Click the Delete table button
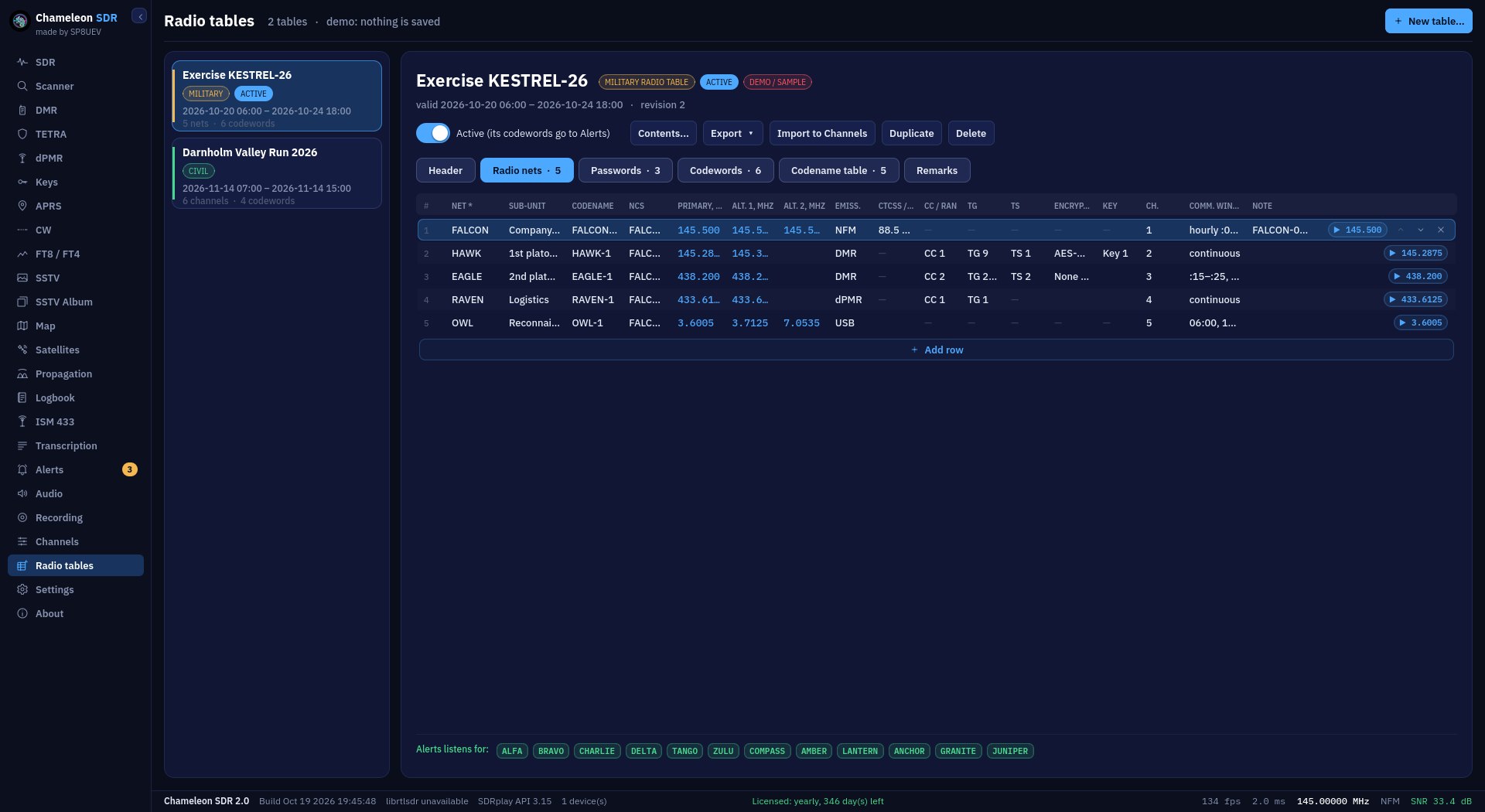Image resolution: width=1485 pixels, height=812 pixels. coord(971,133)
